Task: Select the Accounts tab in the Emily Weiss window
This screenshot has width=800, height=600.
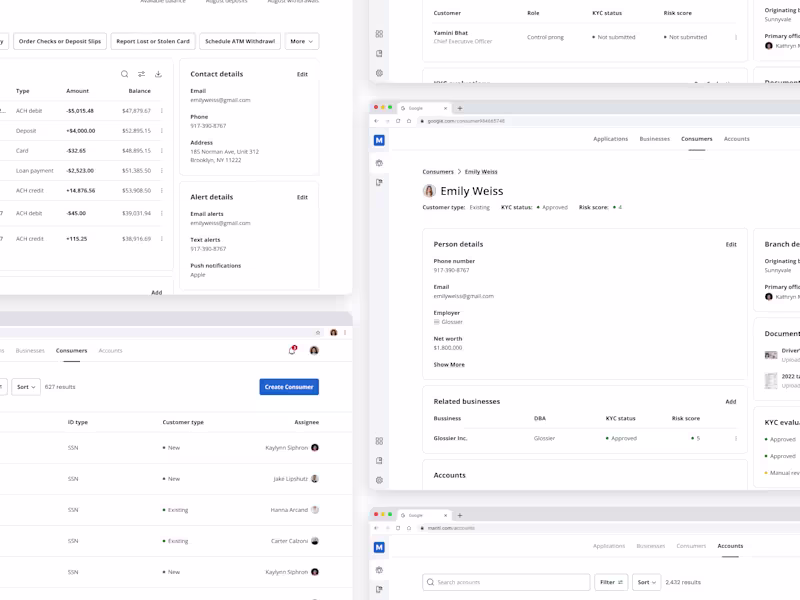Action: pos(737,139)
